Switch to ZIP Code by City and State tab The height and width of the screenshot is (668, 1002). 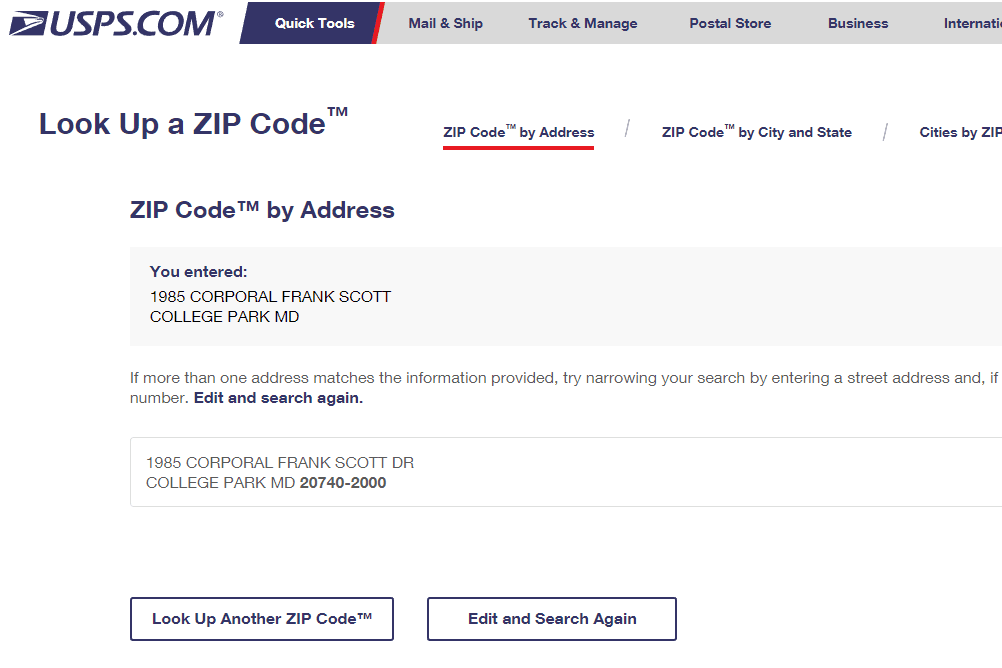(x=756, y=132)
